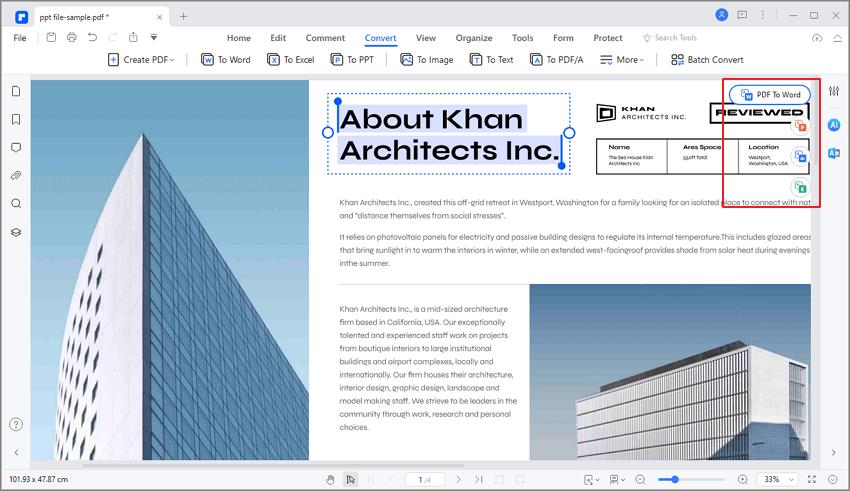
Task: Open Batch Convert
Action: pyautogui.click(x=707, y=60)
